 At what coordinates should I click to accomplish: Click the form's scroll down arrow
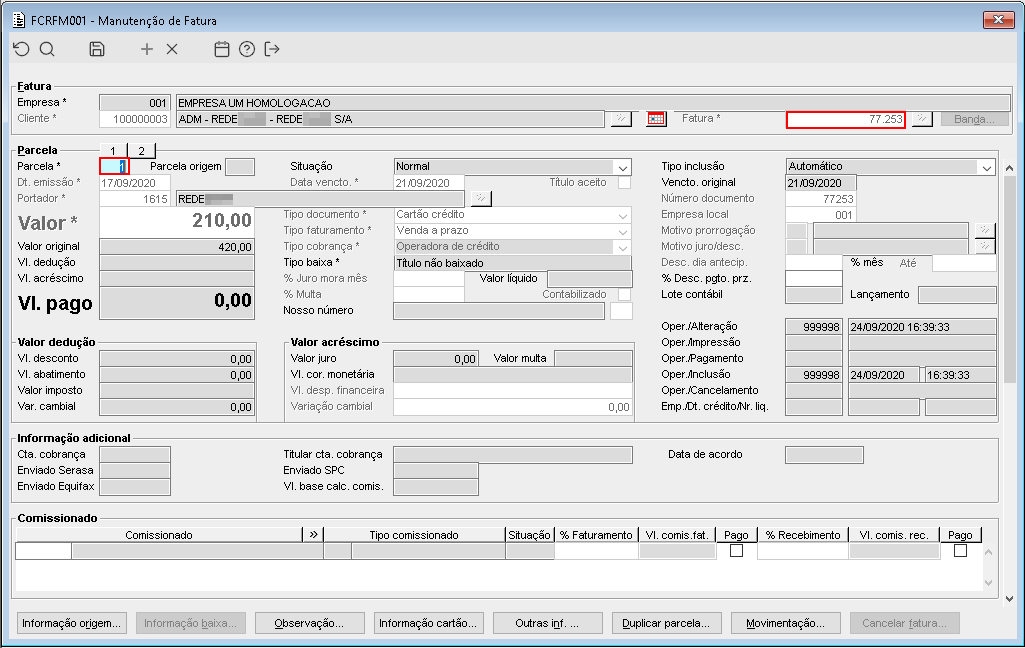tap(1009, 598)
